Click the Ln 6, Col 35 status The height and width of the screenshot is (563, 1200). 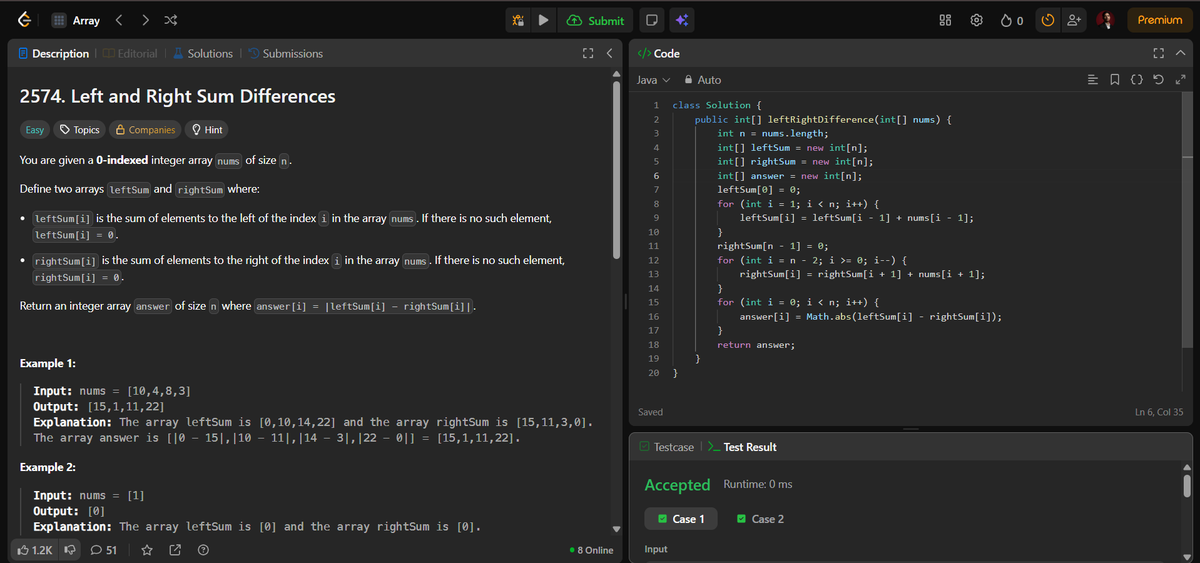[x=1159, y=412]
